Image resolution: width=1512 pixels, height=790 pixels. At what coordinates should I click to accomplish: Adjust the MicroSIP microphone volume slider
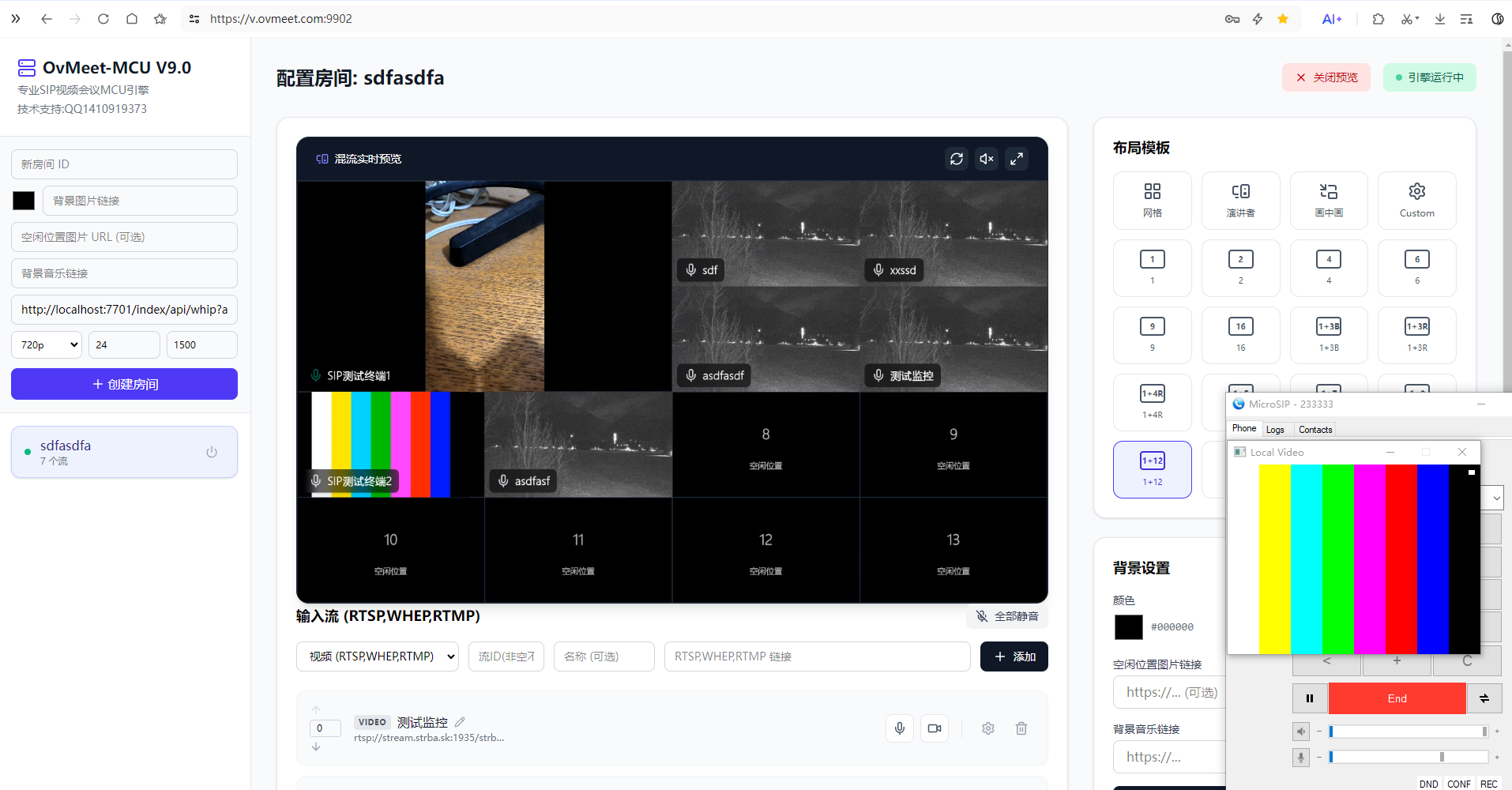1409,757
